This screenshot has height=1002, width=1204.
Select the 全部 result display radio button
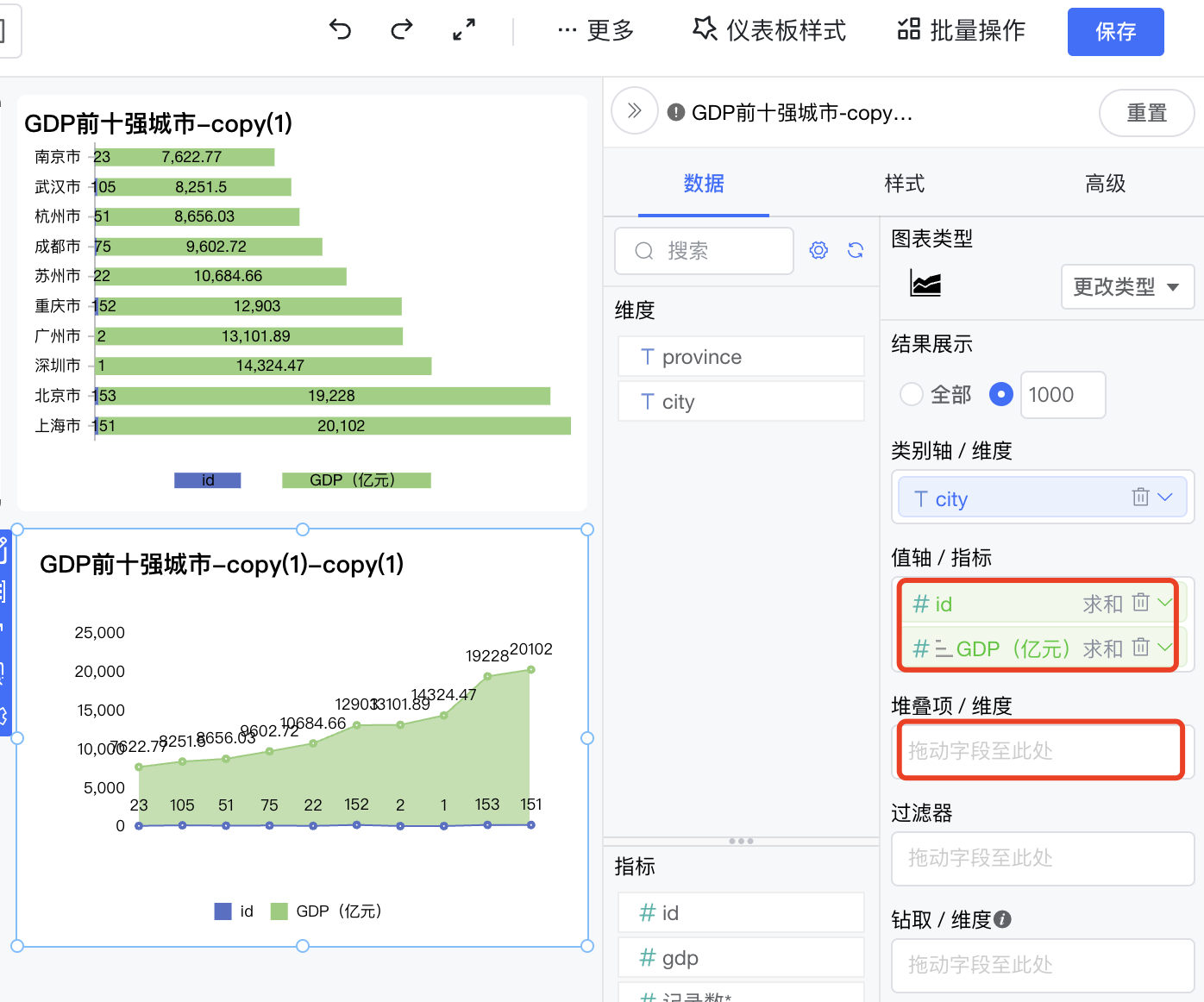912,394
